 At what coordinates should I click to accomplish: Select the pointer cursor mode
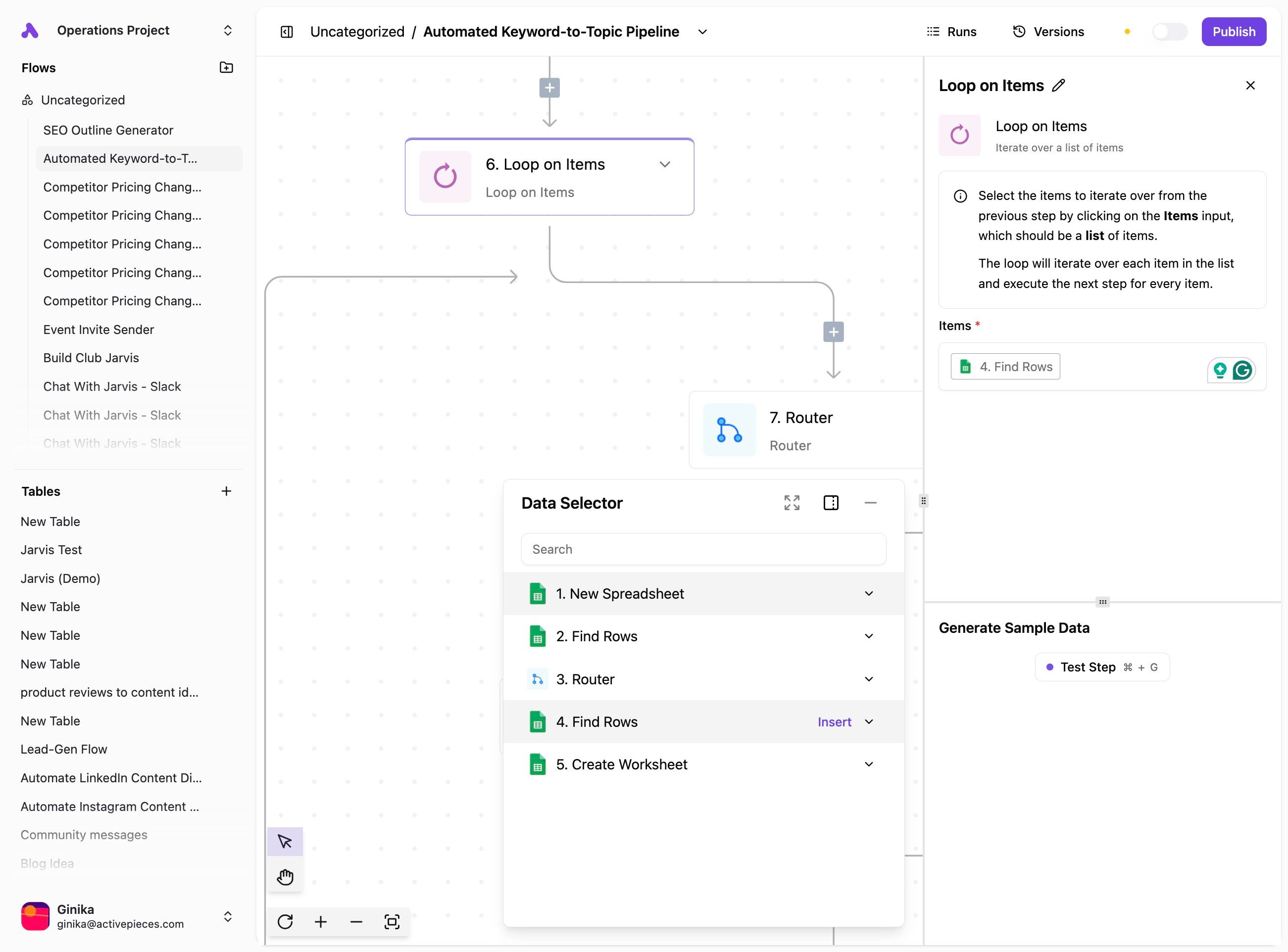coord(285,841)
